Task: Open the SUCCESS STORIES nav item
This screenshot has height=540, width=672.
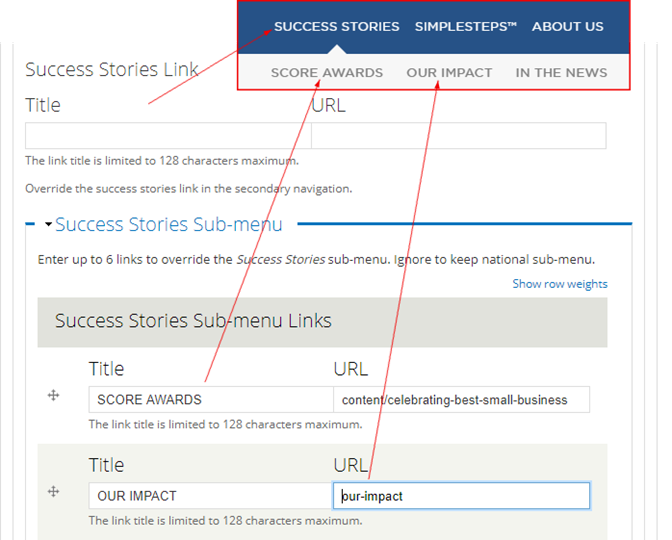Action: click(x=336, y=27)
